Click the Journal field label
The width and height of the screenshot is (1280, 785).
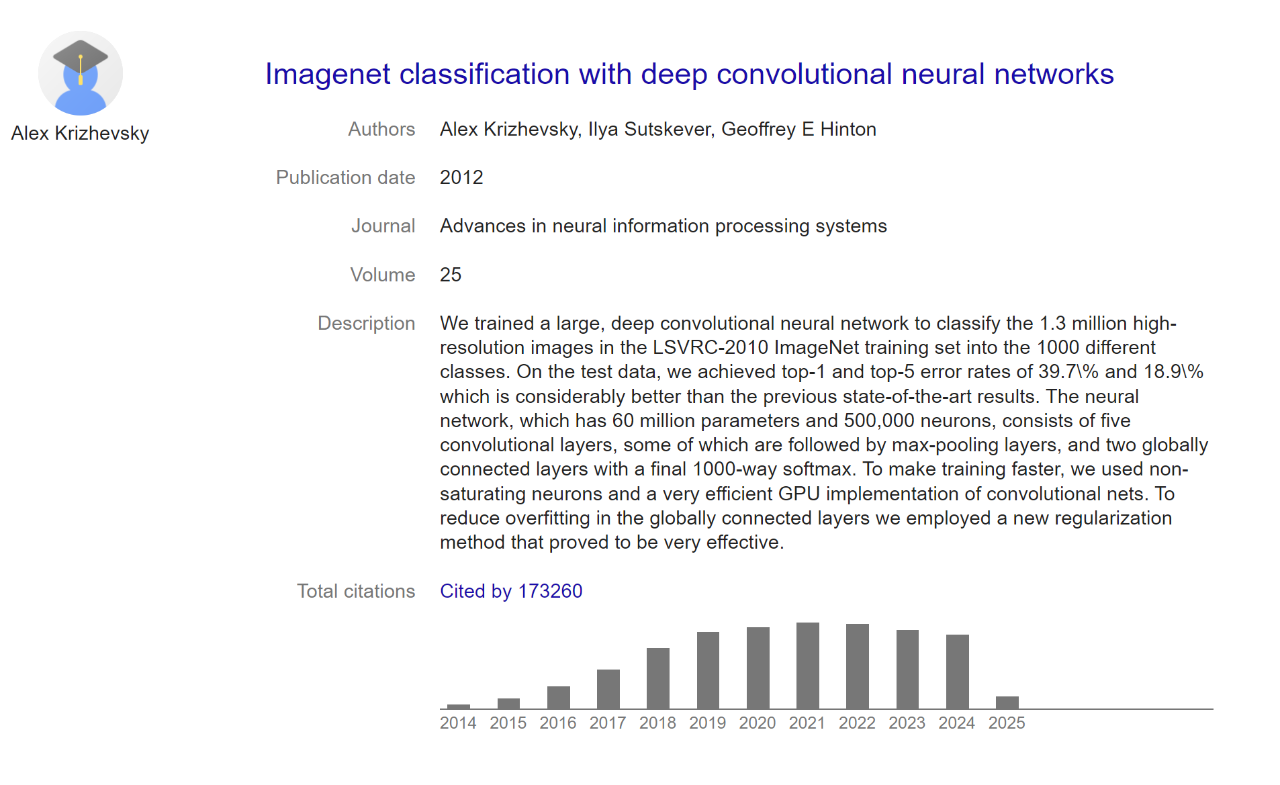click(383, 226)
